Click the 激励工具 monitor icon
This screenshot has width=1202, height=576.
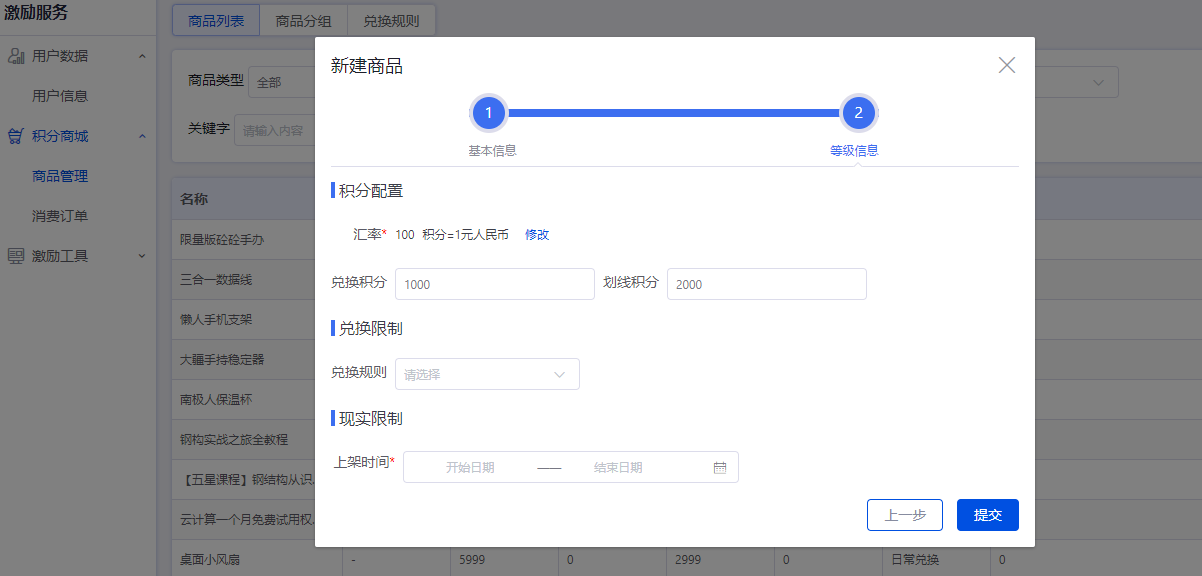16,256
